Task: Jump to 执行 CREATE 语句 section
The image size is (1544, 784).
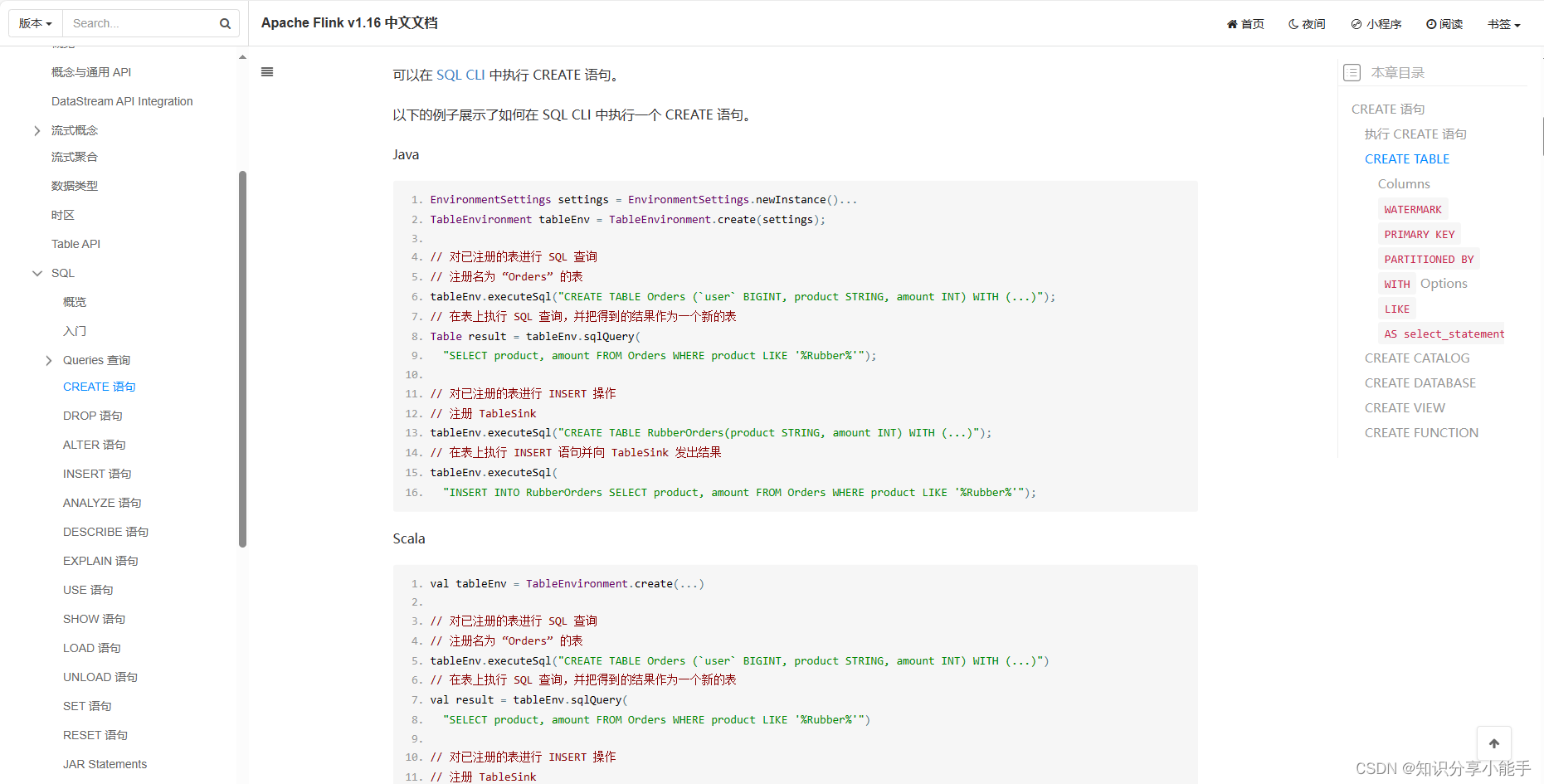Action: [1415, 134]
